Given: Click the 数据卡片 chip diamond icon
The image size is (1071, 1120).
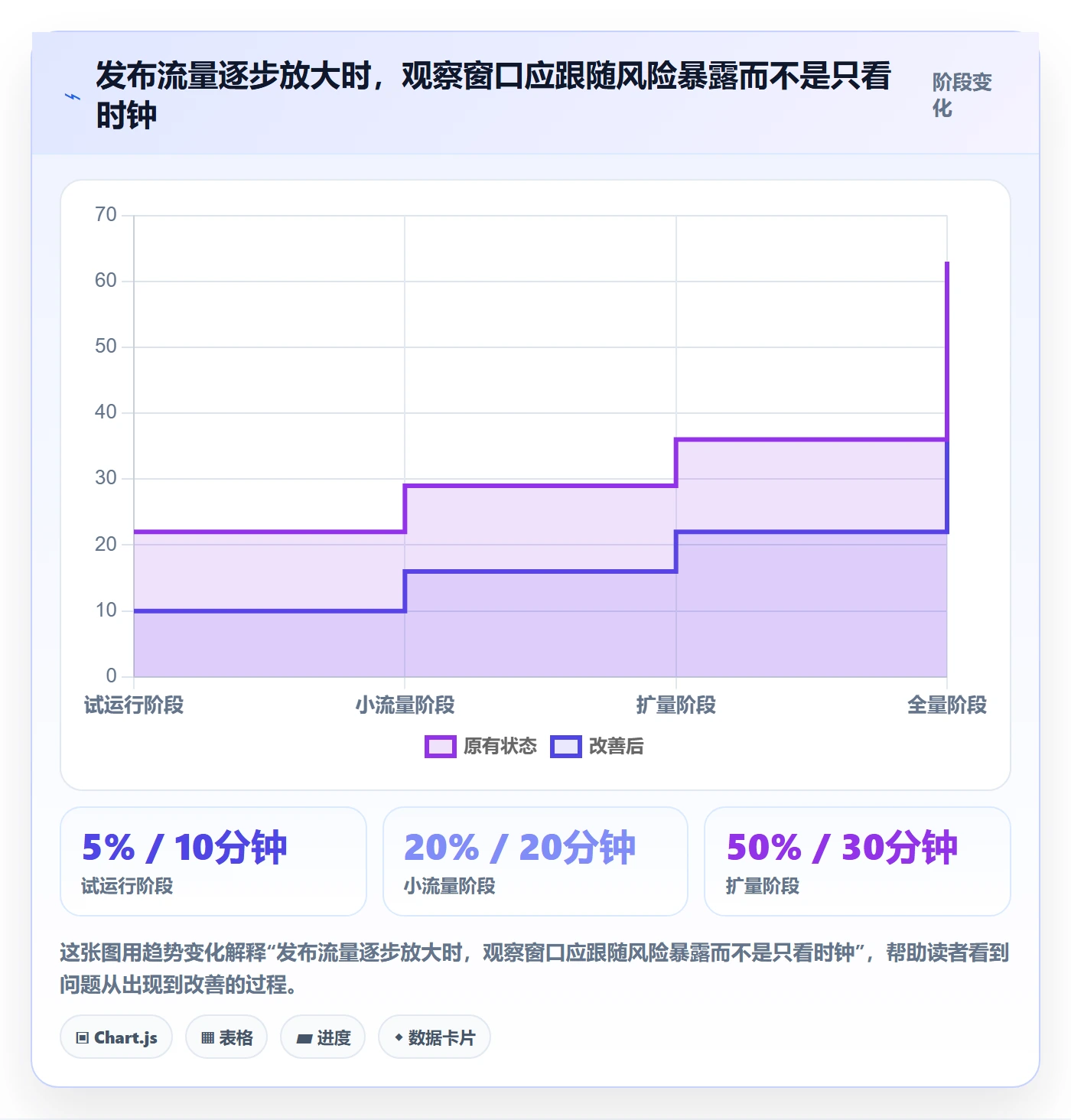Looking at the screenshot, I should [399, 1037].
